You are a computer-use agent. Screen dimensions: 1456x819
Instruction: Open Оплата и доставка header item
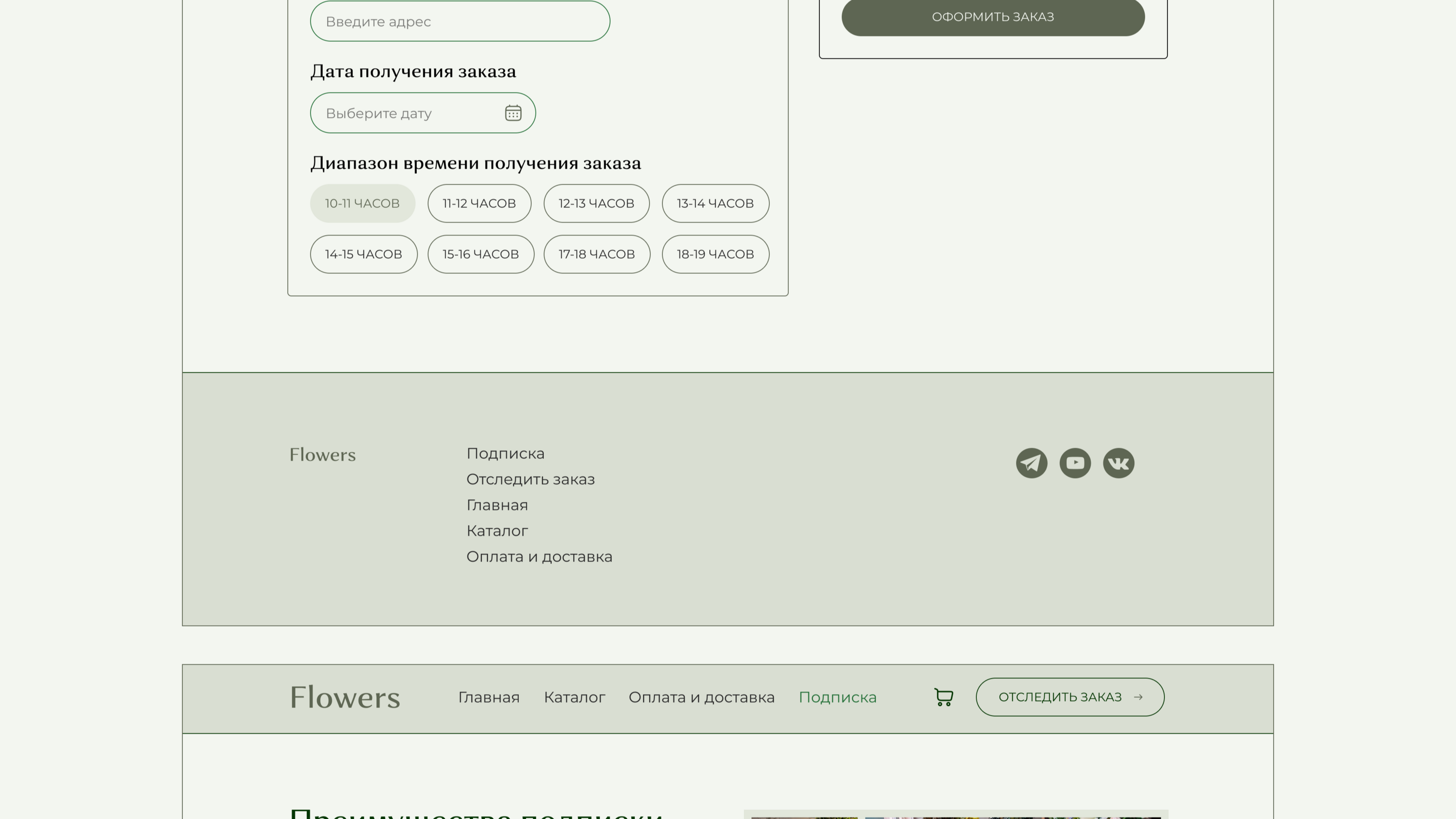[702, 698]
